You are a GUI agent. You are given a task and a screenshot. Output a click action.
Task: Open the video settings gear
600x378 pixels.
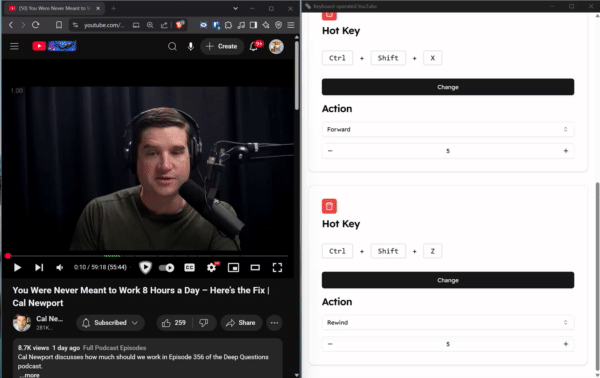[x=212, y=267]
